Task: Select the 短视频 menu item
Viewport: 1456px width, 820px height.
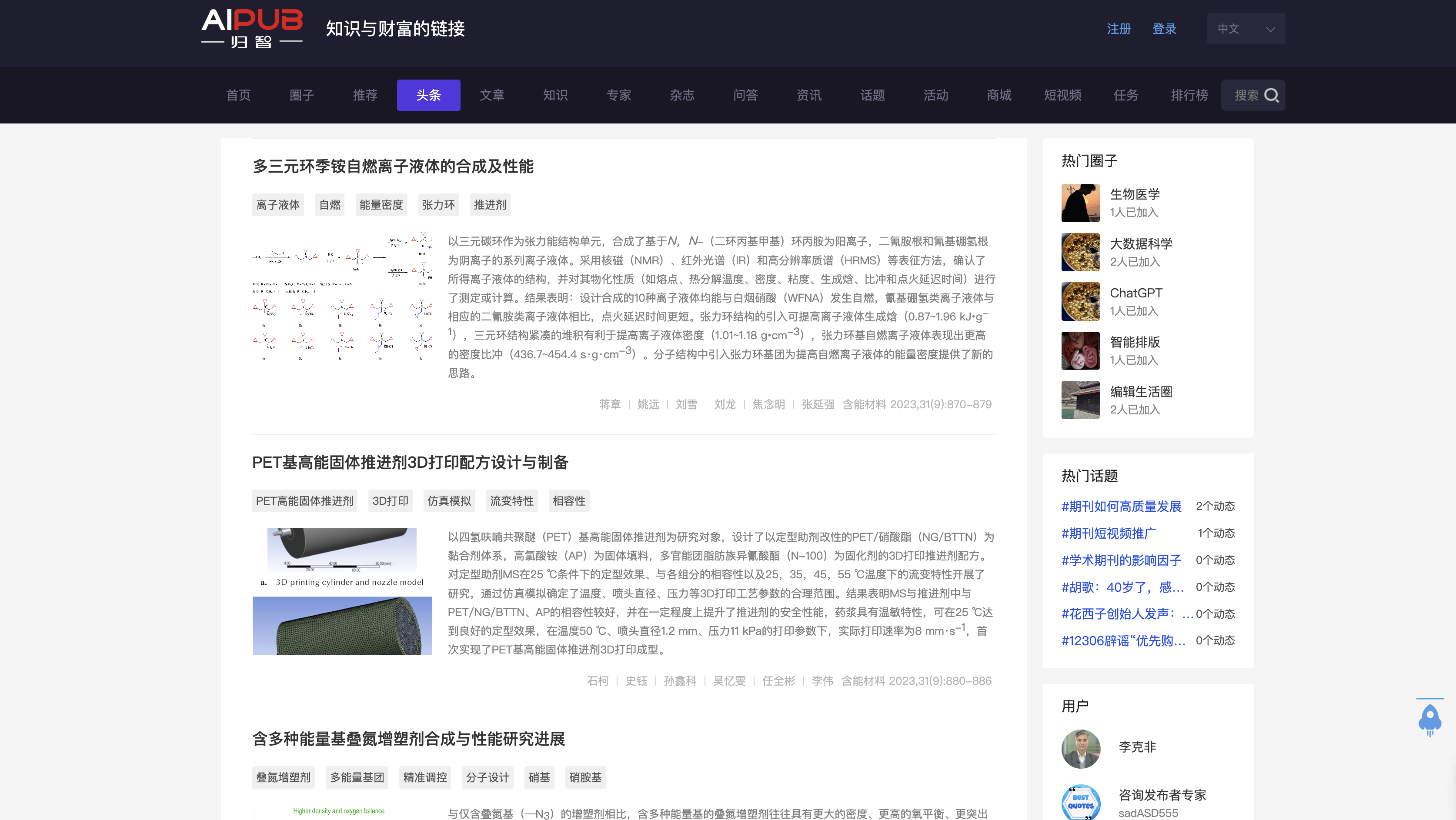Action: (1062, 95)
